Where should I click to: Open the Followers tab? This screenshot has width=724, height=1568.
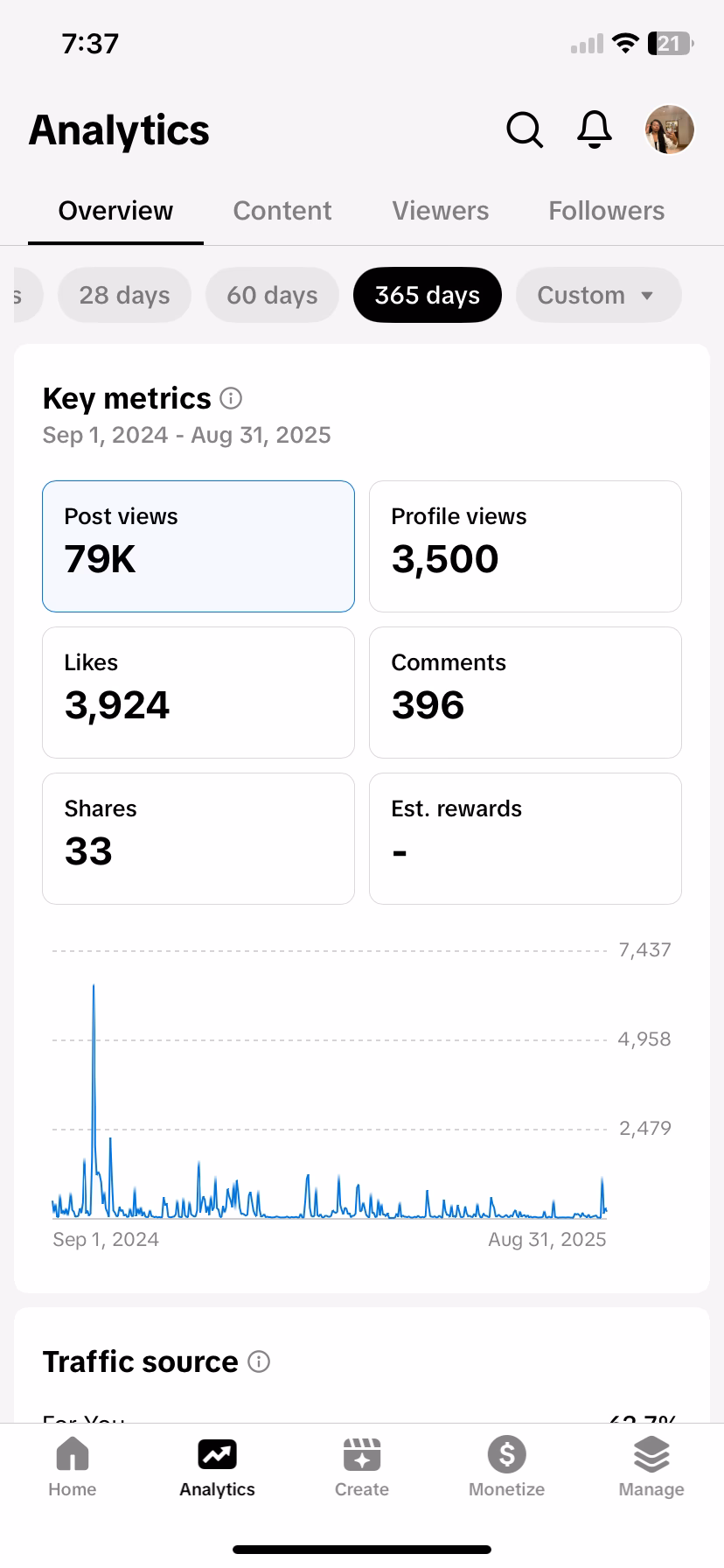point(607,211)
